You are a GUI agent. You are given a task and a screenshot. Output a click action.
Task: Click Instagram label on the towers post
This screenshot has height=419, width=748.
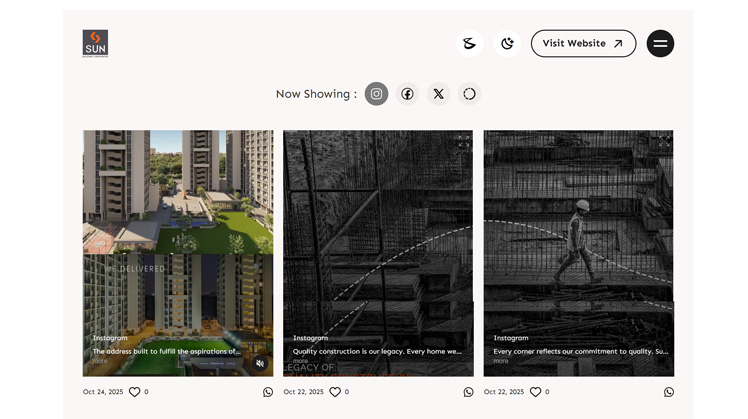tap(110, 338)
